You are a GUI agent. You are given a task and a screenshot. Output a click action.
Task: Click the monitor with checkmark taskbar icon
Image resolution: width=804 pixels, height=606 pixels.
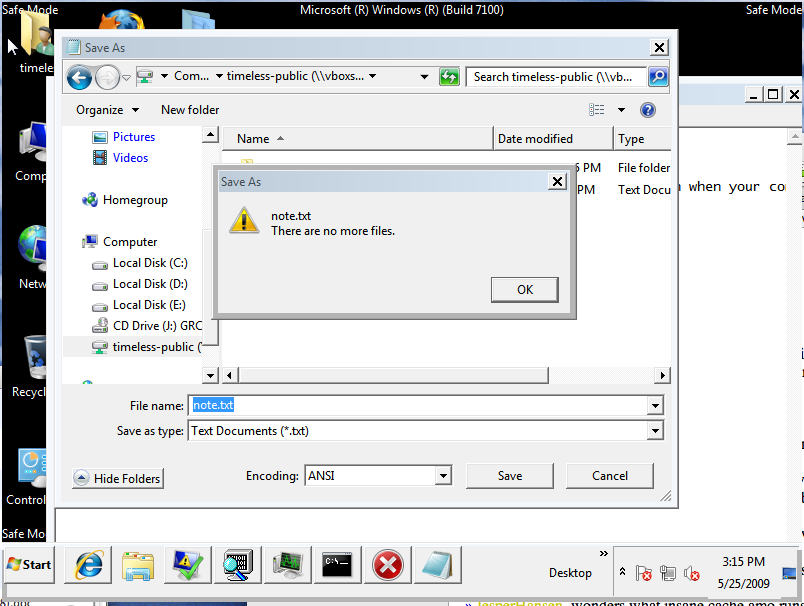(x=187, y=565)
